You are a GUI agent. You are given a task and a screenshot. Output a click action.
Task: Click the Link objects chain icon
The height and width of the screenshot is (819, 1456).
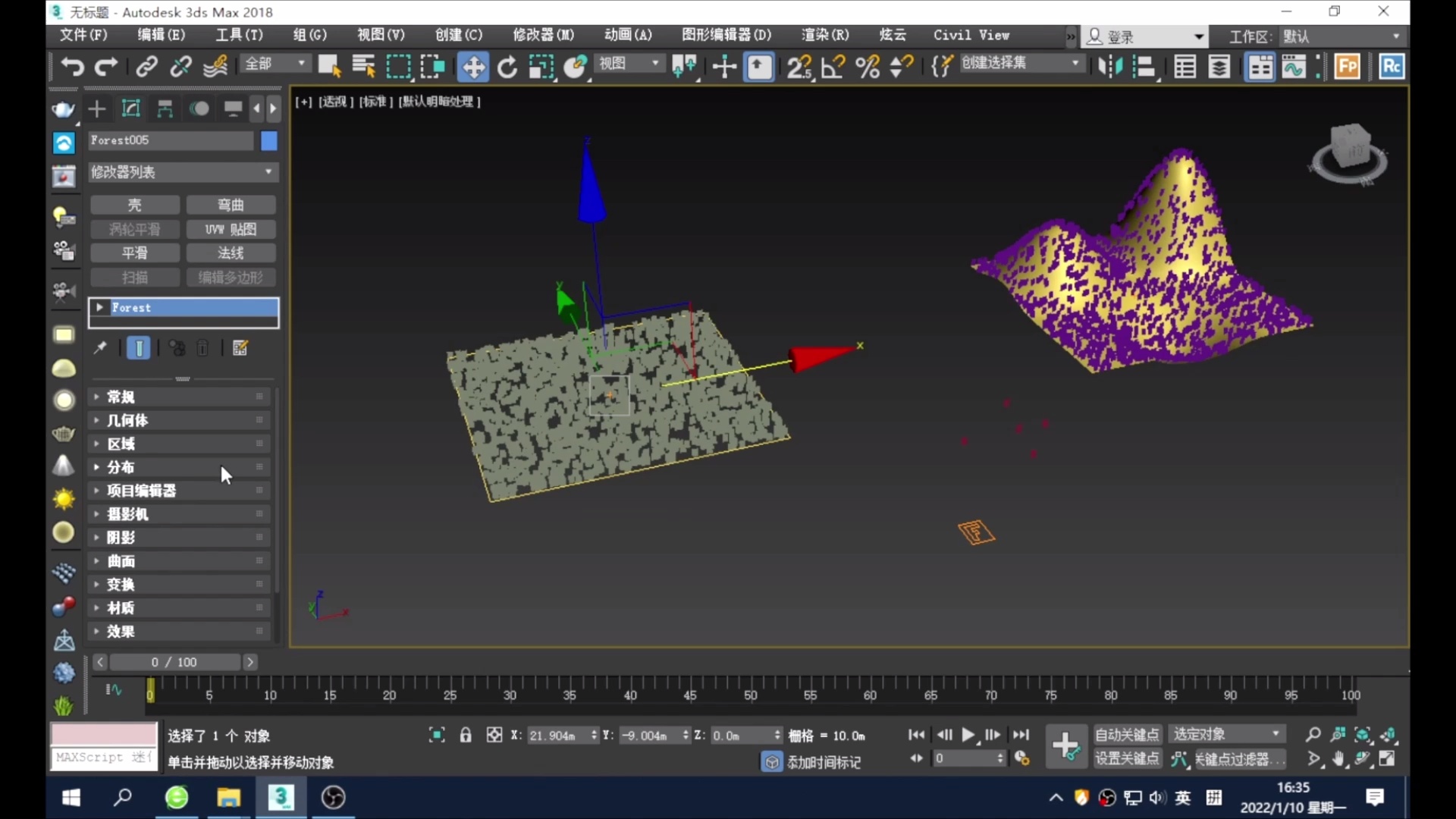point(146,67)
